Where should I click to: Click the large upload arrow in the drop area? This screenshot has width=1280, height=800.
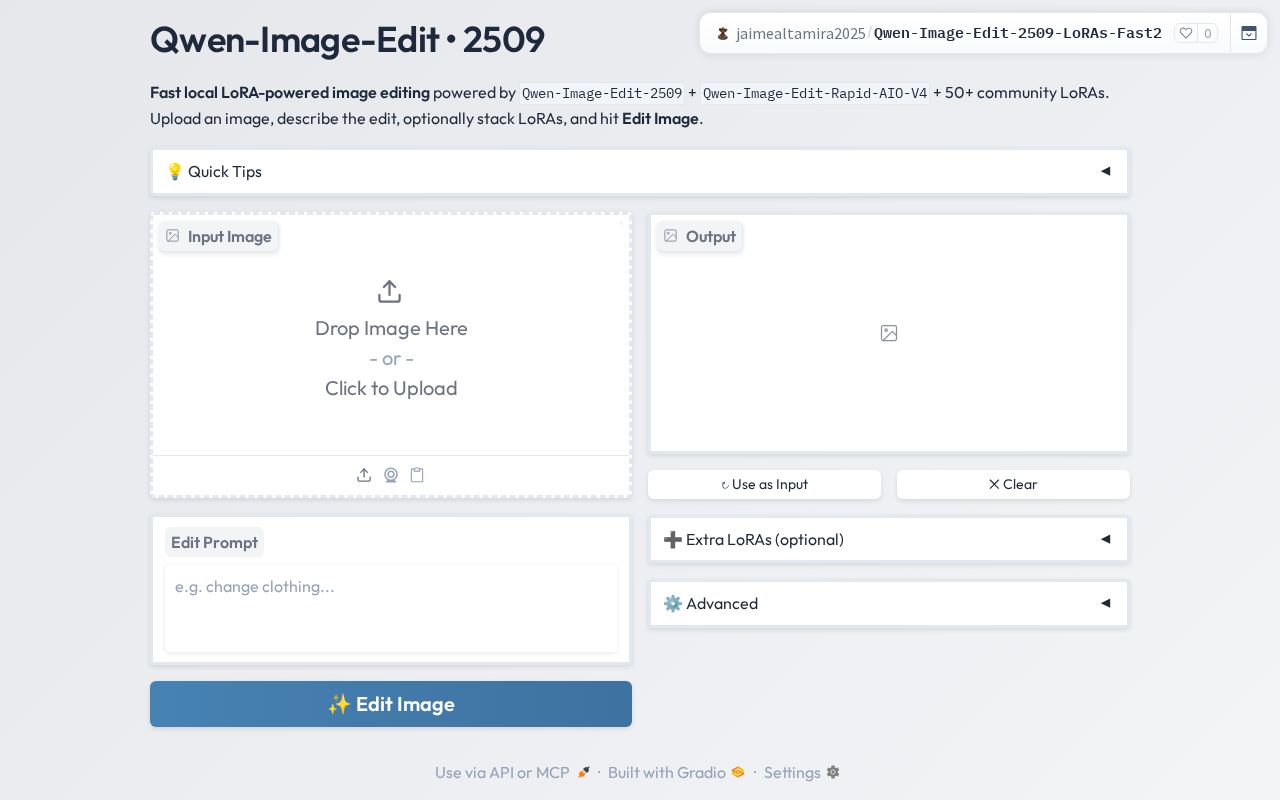tap(390, 292)
